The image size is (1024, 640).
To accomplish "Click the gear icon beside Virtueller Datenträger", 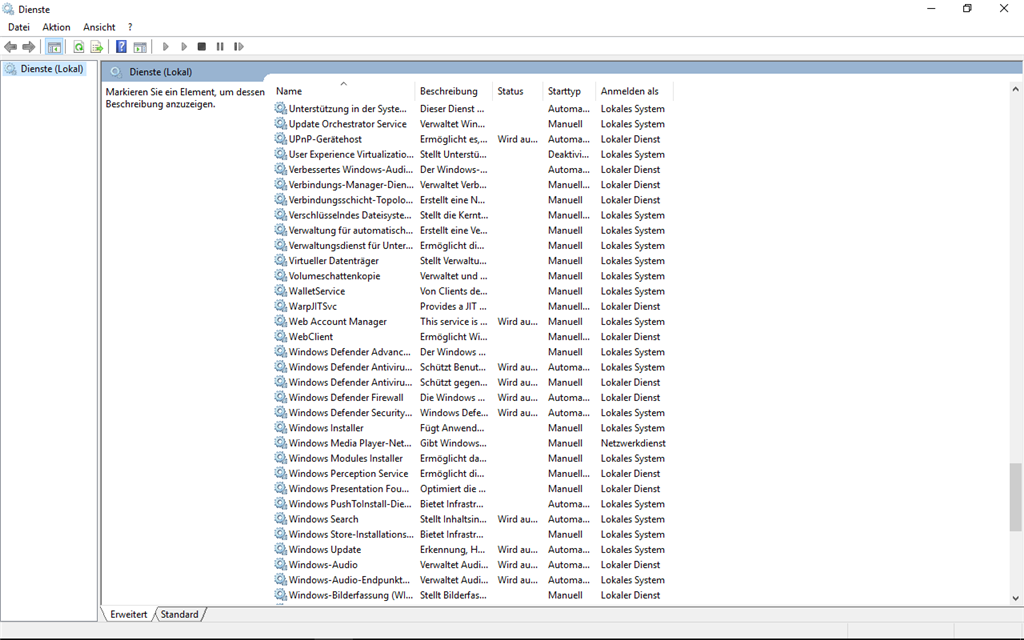I will [x=280, y=261].
